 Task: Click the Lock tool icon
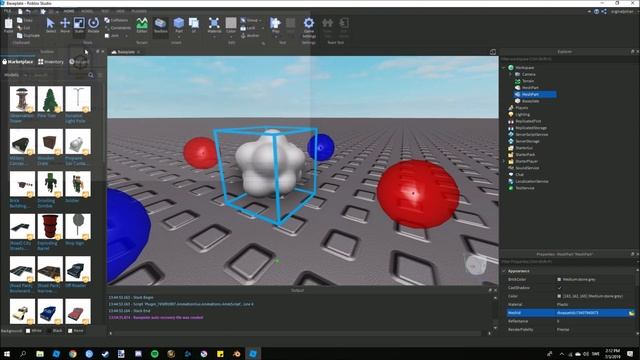(x=243, y=28)
